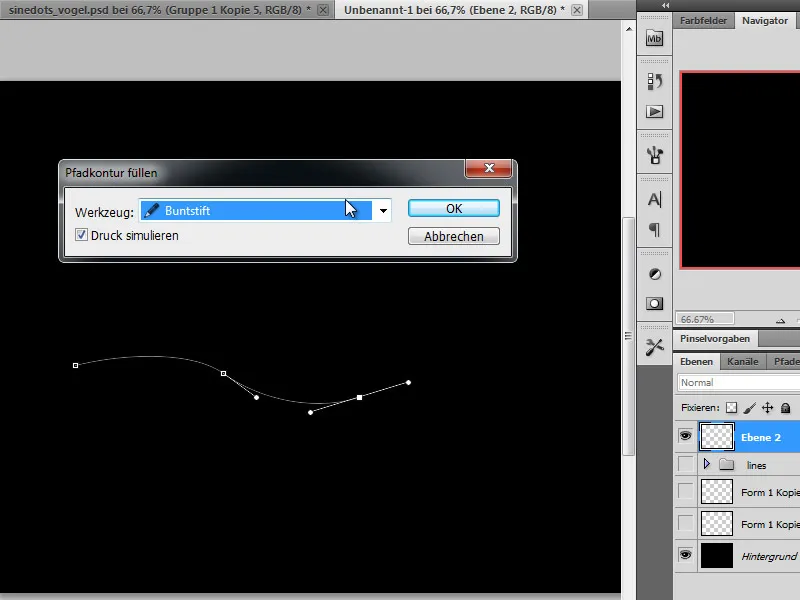This screenshot has width=800, height=600.
Task: Open the Paragraph panel pilcrow icon
Action: [x=654, y=230]
